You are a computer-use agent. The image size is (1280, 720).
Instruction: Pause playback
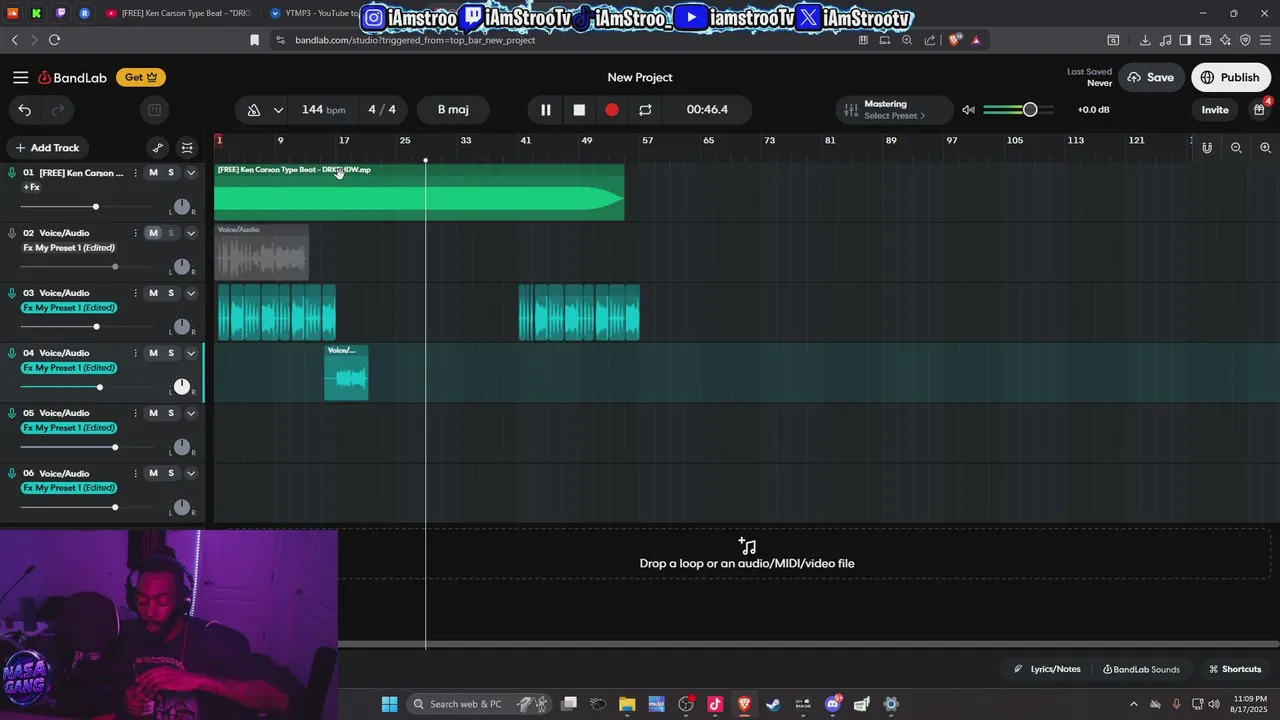point(545,110)
